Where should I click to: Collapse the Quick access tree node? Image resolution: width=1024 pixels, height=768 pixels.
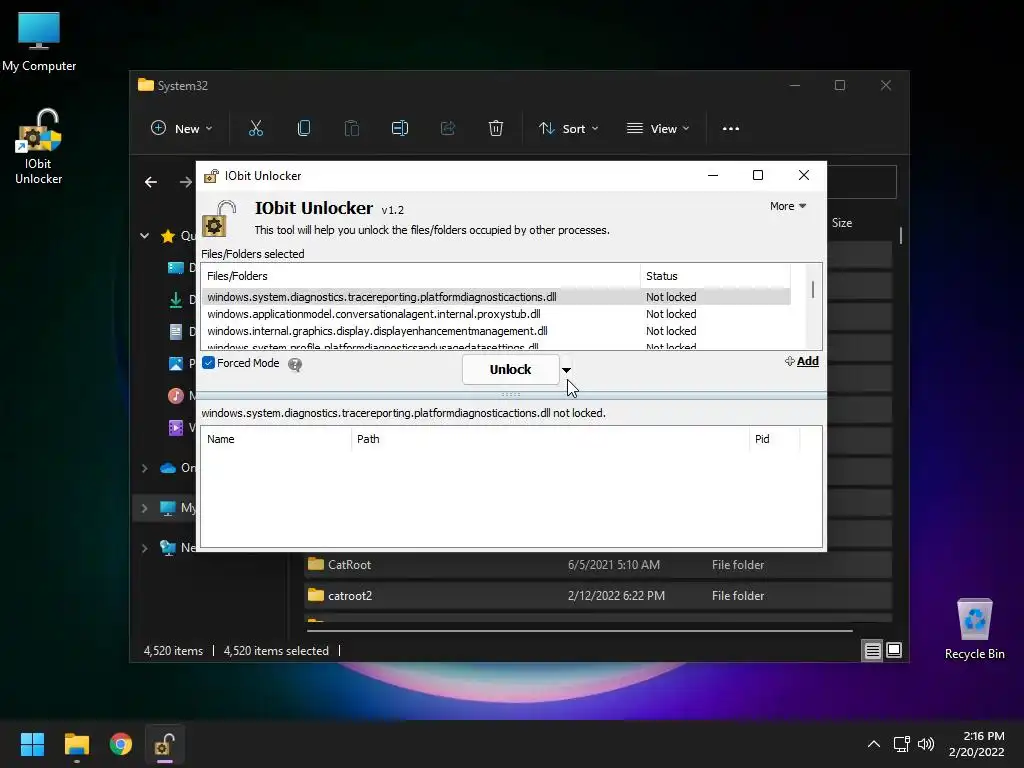(x=144, y=236)
